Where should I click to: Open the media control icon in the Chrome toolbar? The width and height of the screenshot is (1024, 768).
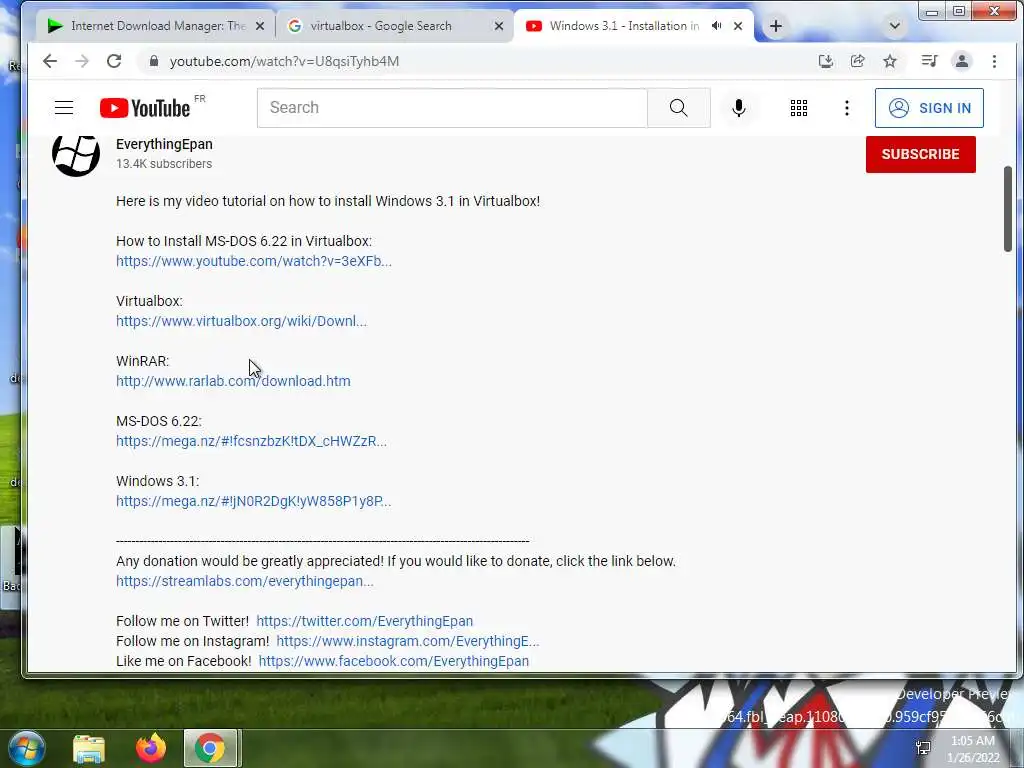pyautogui.click(x=929, y=61)
